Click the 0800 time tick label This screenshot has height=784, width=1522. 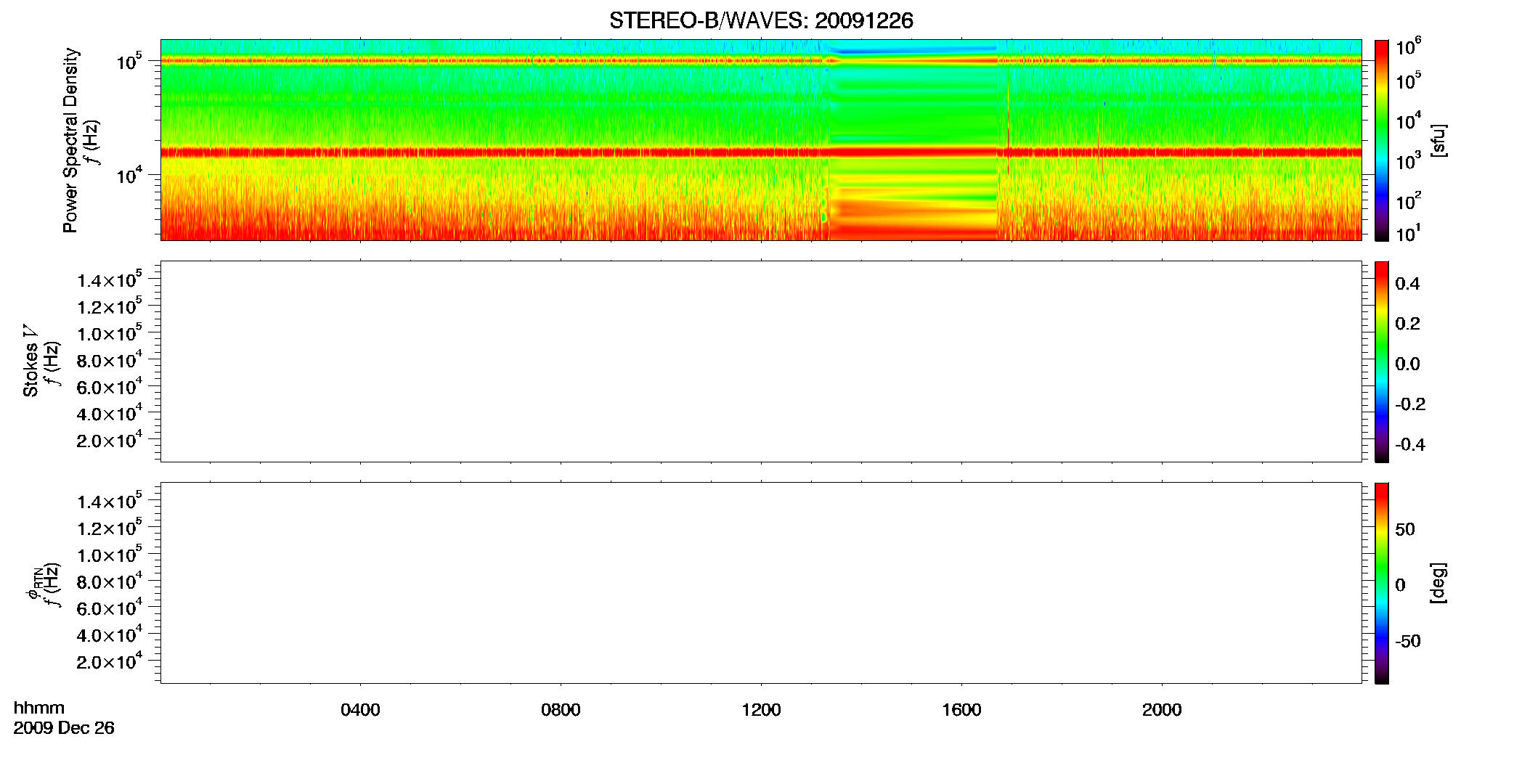click(x=561, y=710)
